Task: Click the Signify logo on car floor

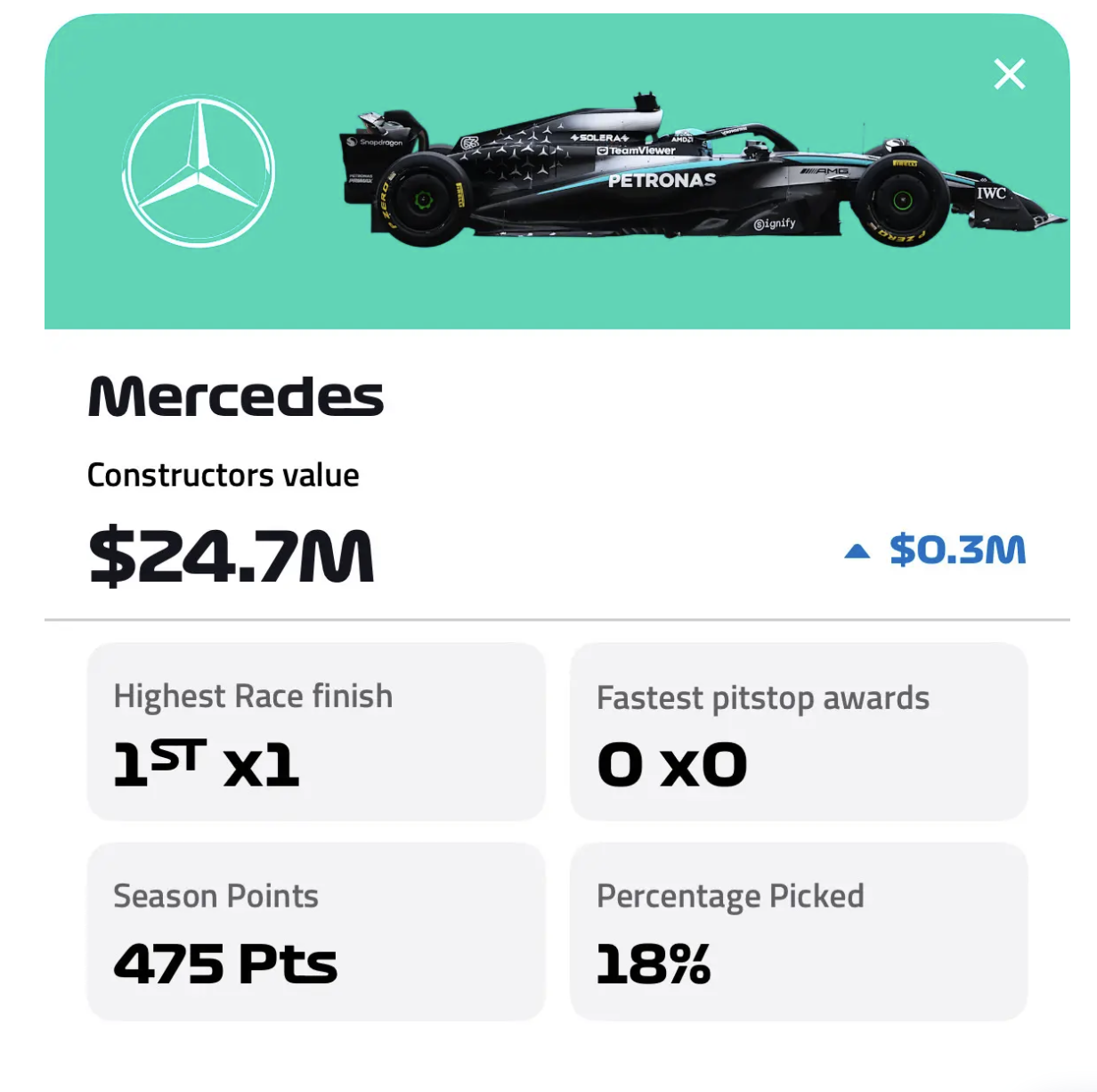Action: [x=775, y=224]
